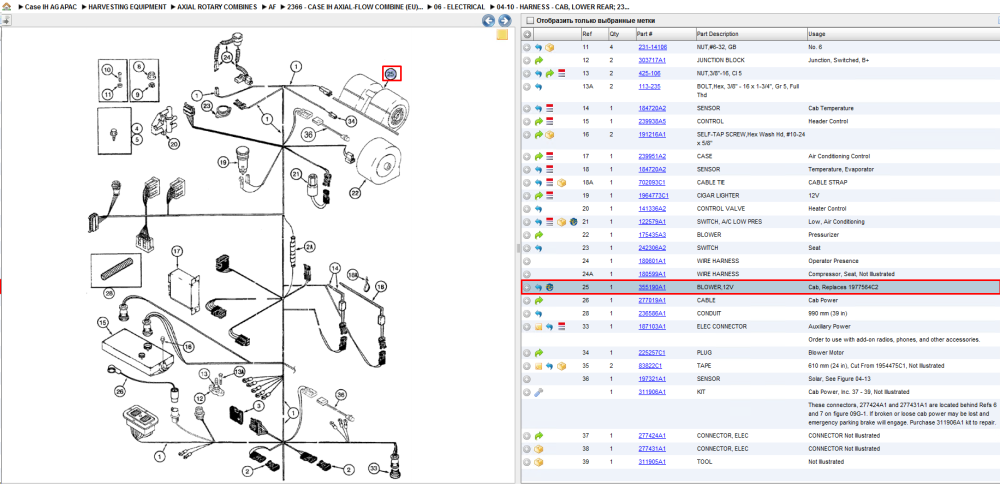Viewport: 1000px width, 484px height.
Task: Click green arrow on CABLE ref 26 row
Action: click(538, 300)
